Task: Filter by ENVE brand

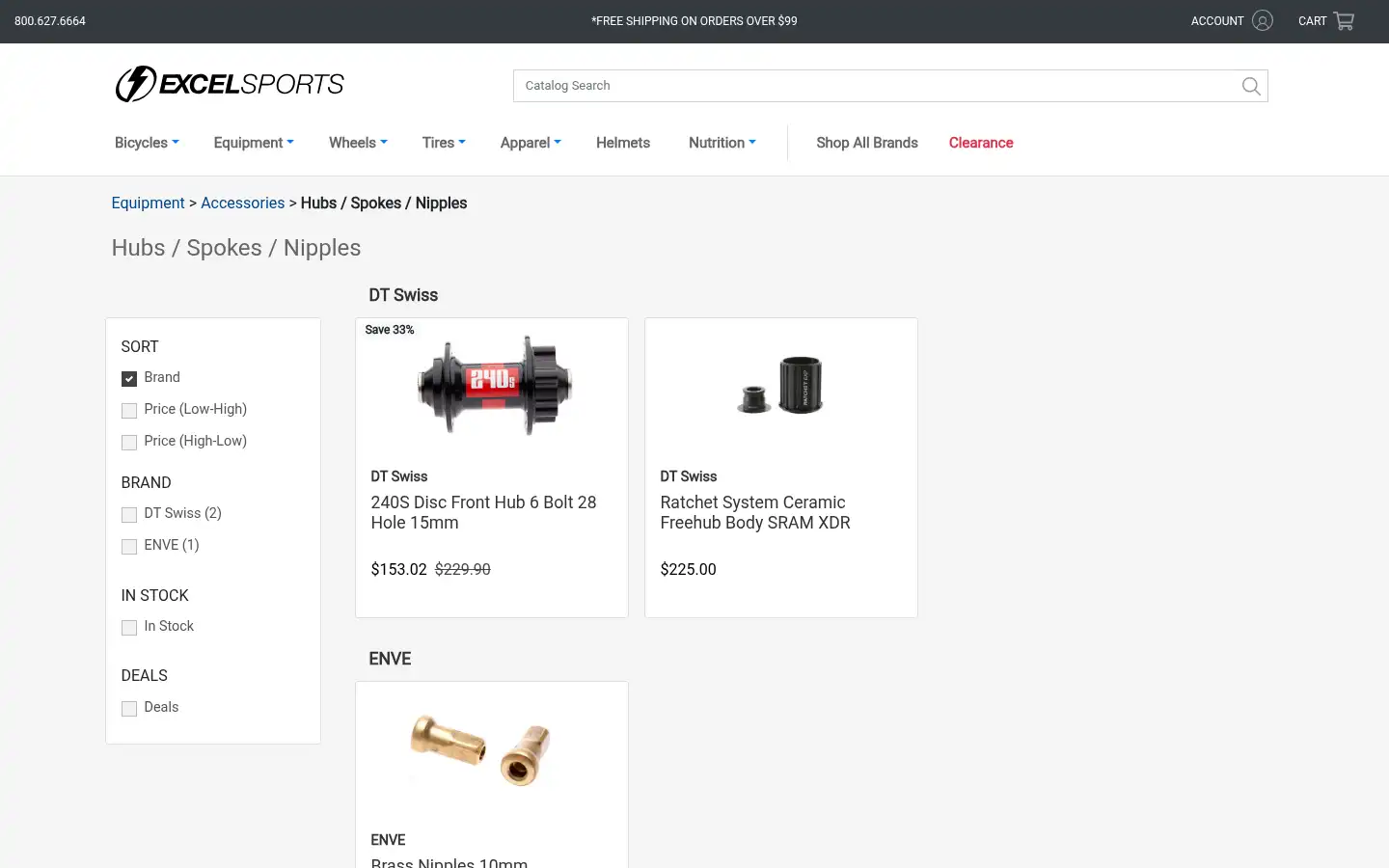Action: click(129, 546)
